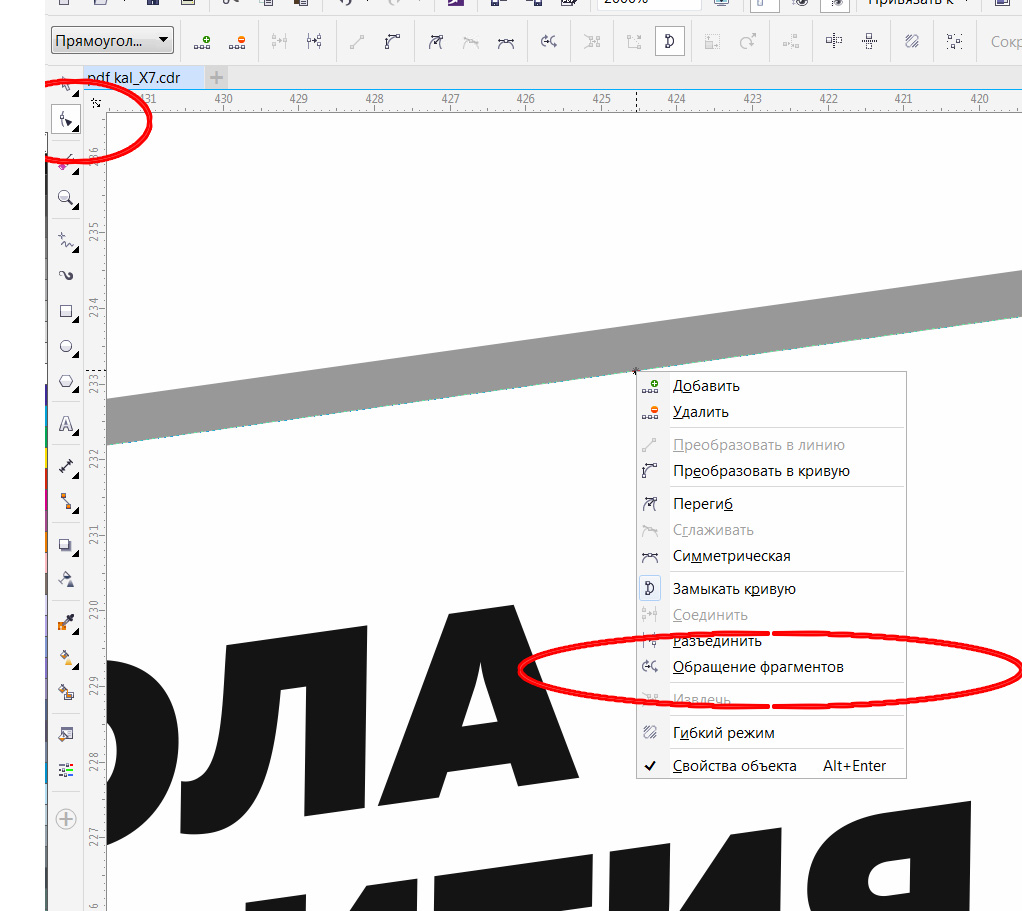The width and height of the screenshot is (1022, 911).
Task: Click Convert to Curve icon in property bar
Action: click(392, 42)
